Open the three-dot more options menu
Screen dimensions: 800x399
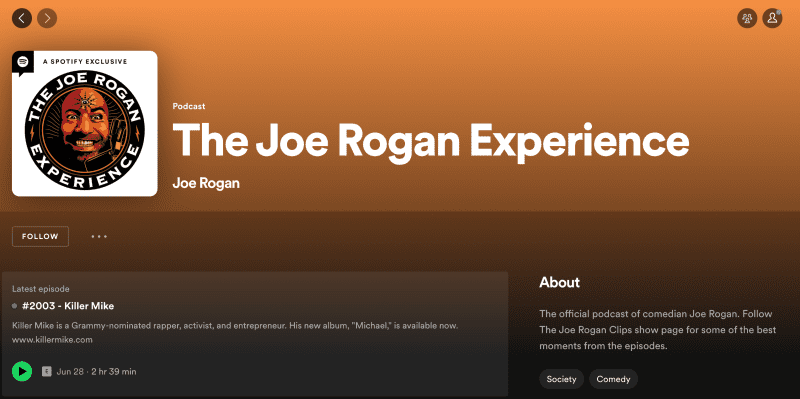99,236
